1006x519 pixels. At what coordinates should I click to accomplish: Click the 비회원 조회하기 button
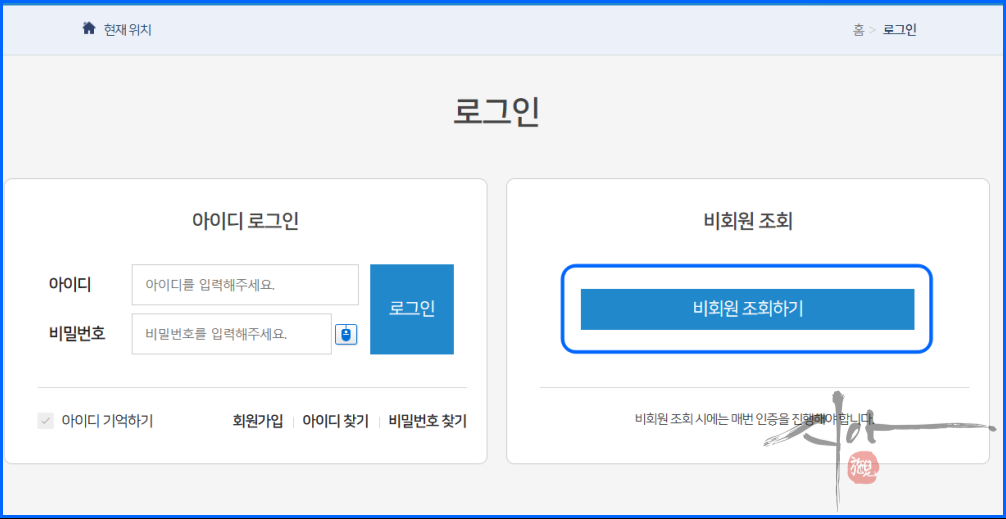[747, 309]
